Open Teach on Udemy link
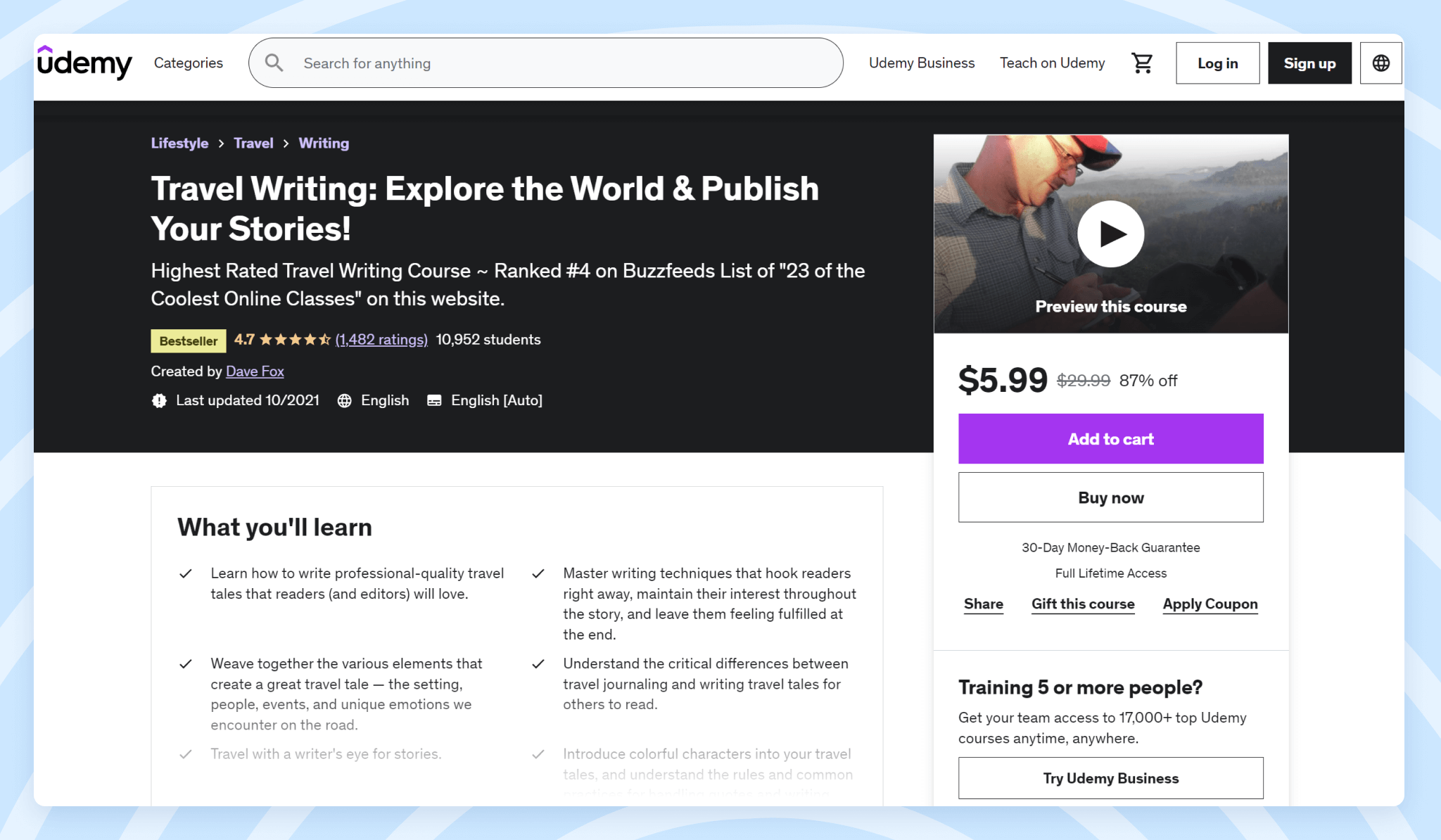Viewport: 1441px width, 840px height. (x=1053, y=63)
